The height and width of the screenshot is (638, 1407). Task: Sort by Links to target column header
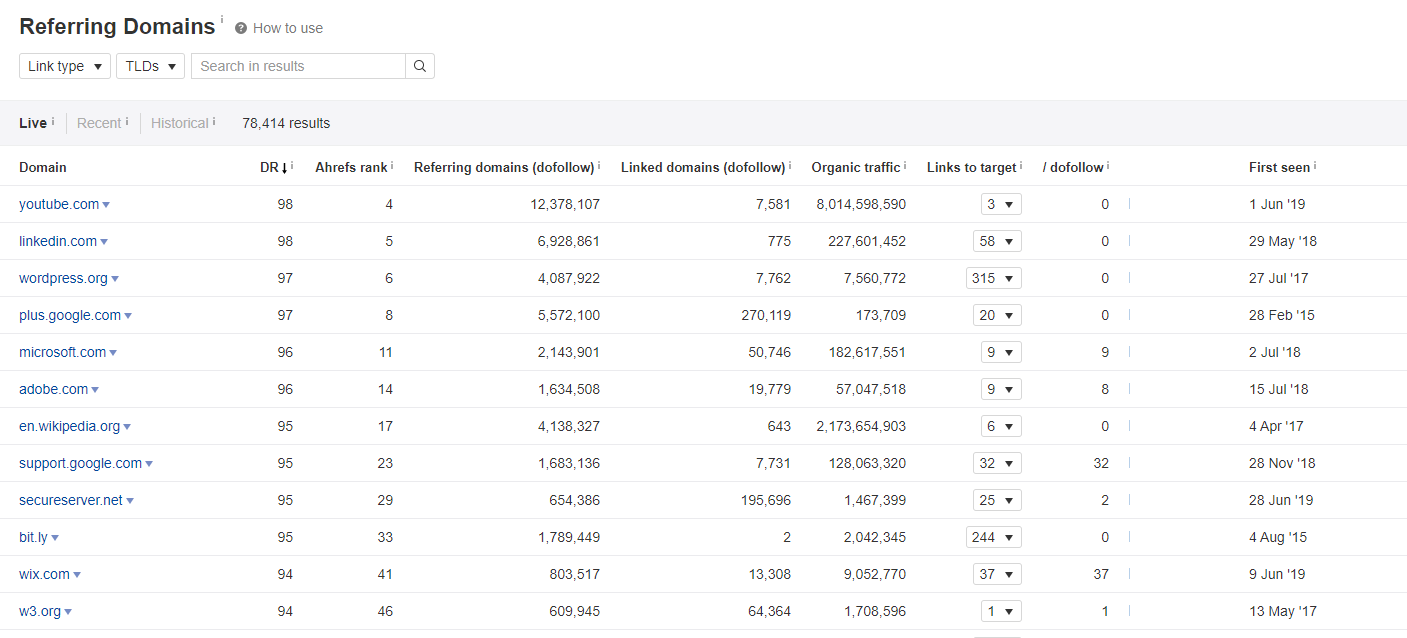971,167
